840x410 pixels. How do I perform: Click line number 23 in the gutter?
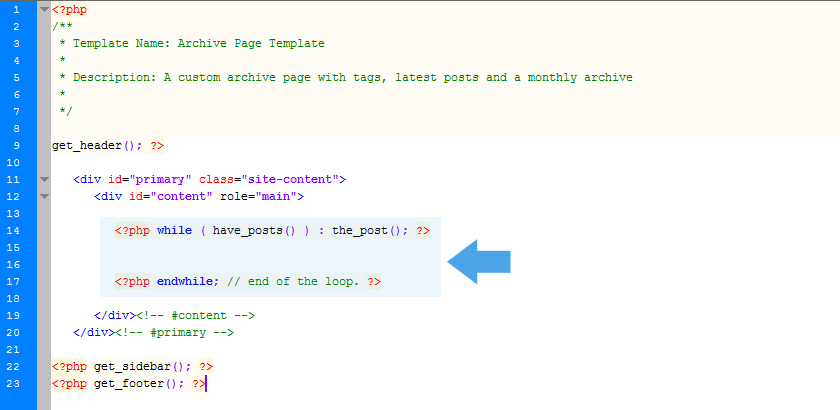[x=13, y=384]
